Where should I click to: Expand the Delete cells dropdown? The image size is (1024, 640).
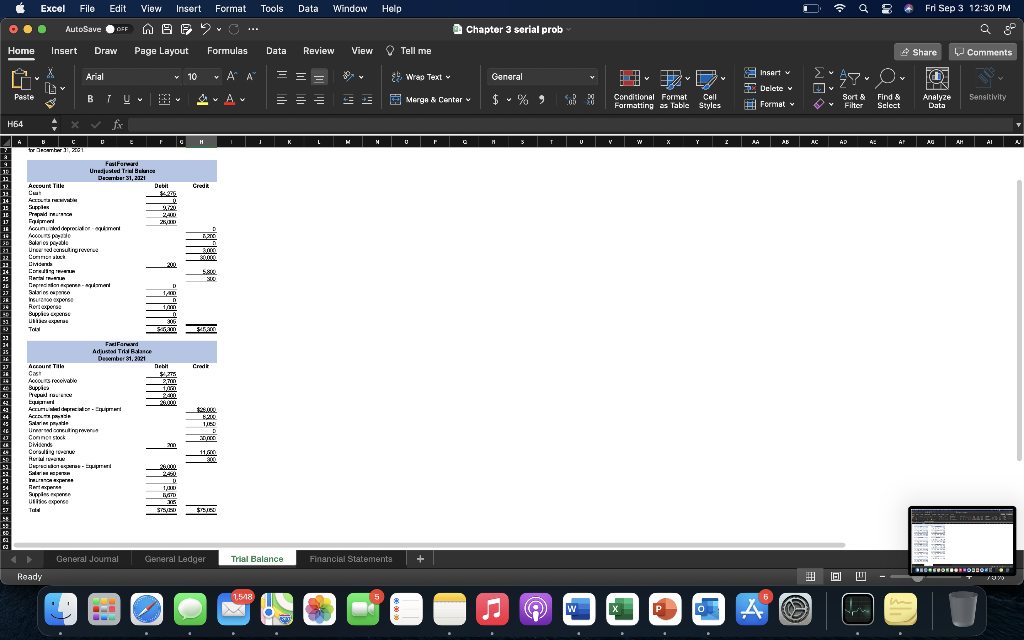click(x=790, y=88)
